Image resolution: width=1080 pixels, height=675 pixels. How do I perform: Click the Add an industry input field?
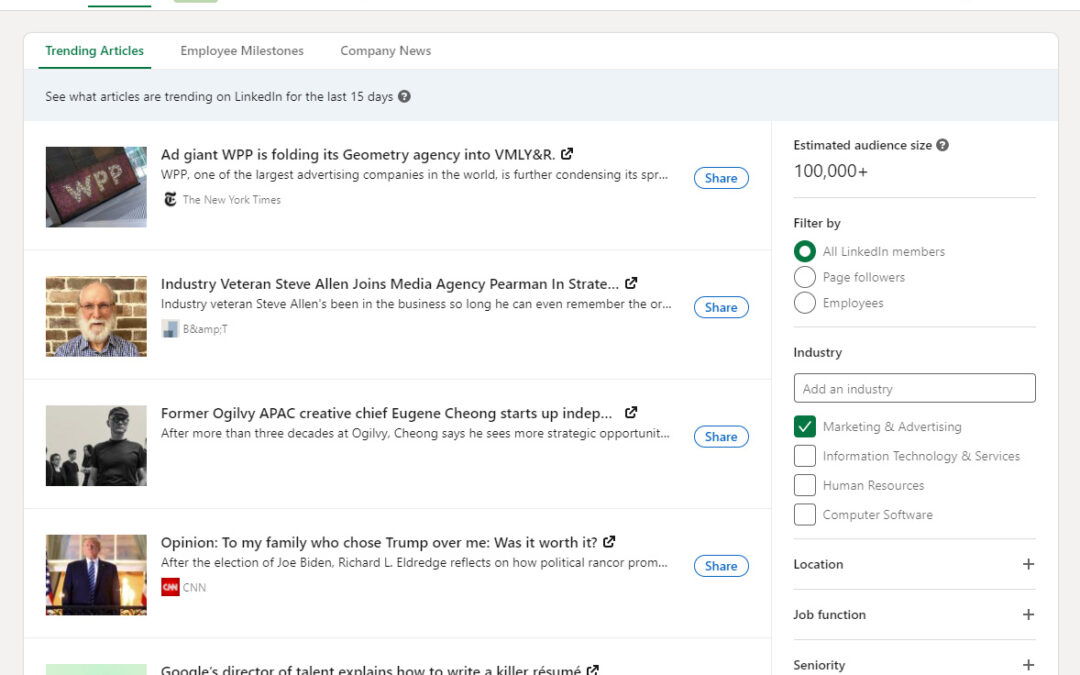tap(914, 389)
